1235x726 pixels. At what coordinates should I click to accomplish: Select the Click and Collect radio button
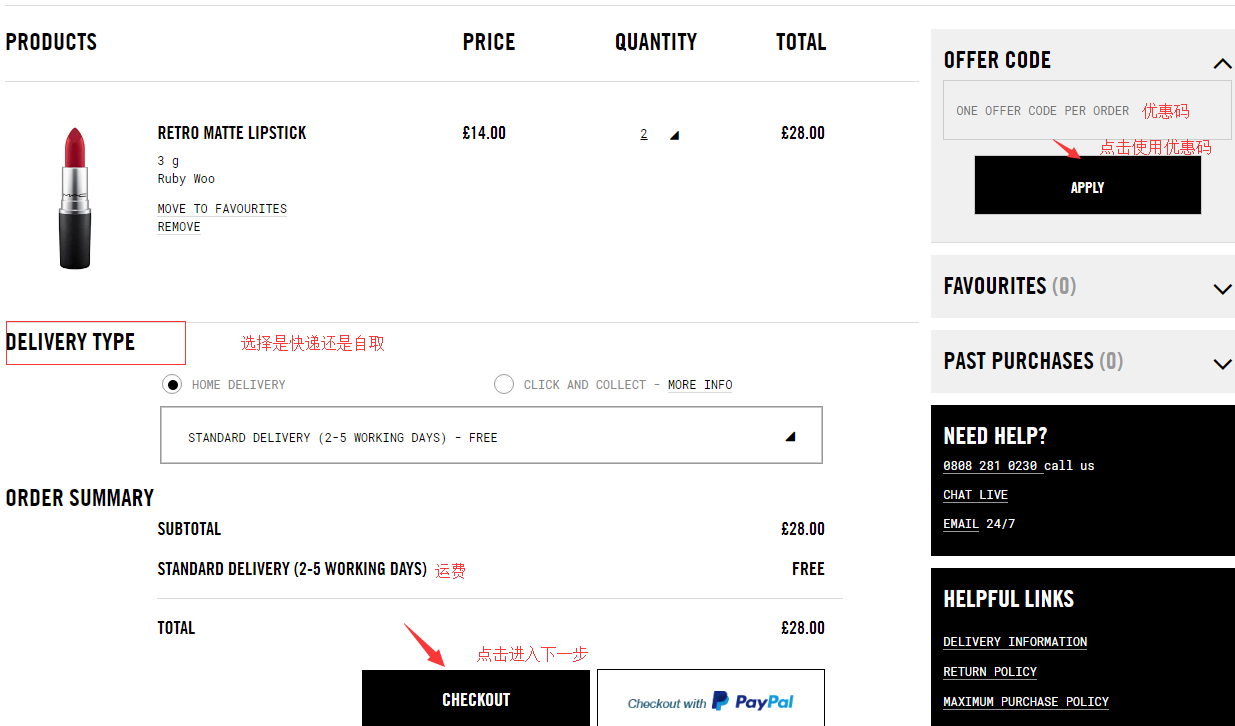[504, 385]
